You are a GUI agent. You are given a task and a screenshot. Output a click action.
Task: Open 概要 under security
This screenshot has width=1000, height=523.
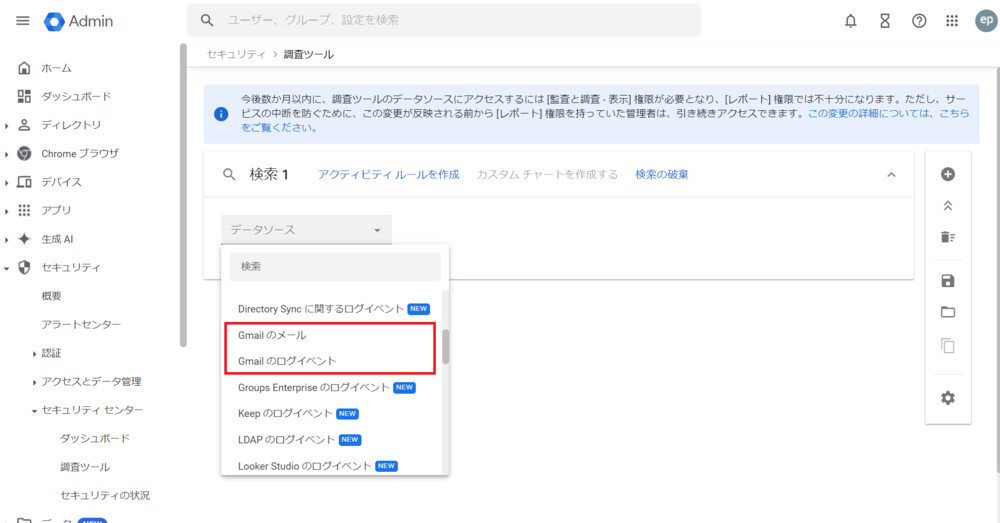(51, 296)
